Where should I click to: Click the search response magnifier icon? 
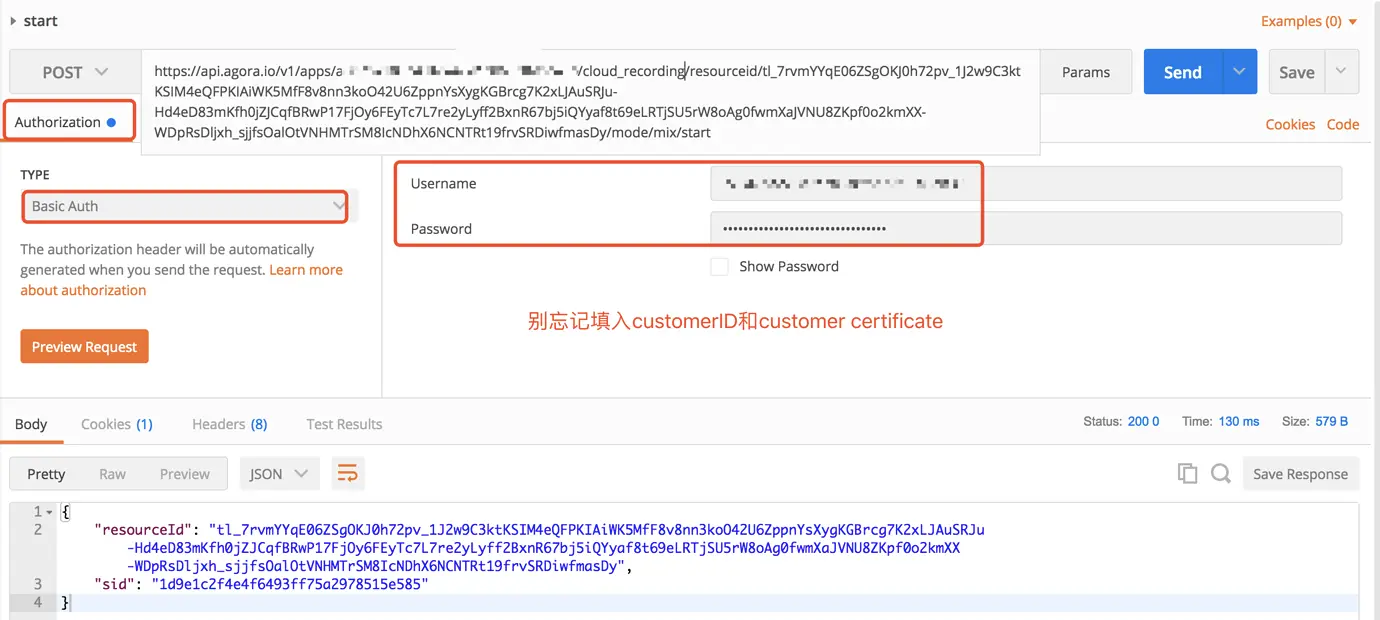click(x=1220, y=474)
